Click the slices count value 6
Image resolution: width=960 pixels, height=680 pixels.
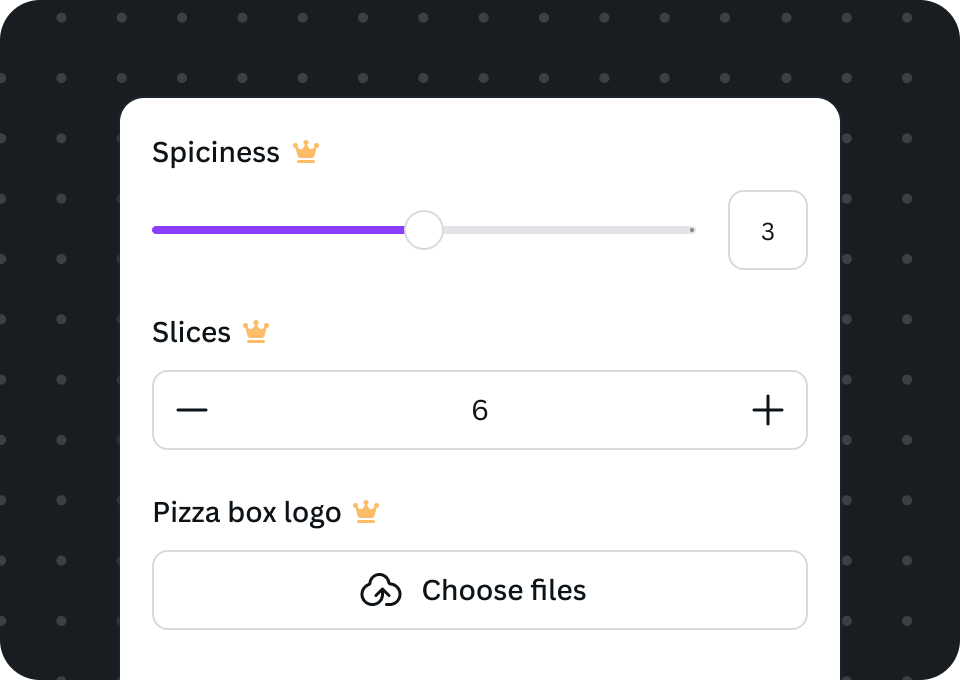tap(480, 410)
